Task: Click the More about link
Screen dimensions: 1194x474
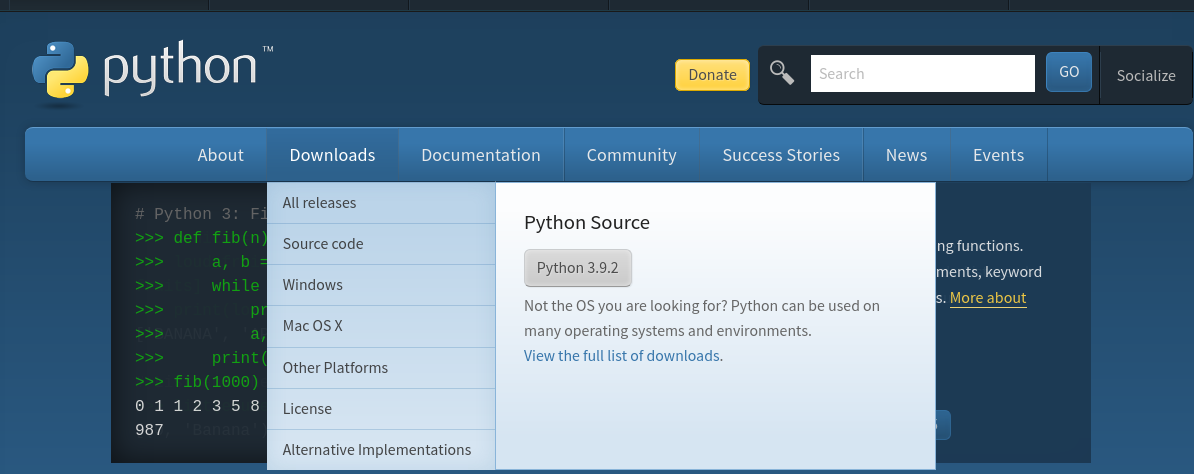Action: [988, 298]
